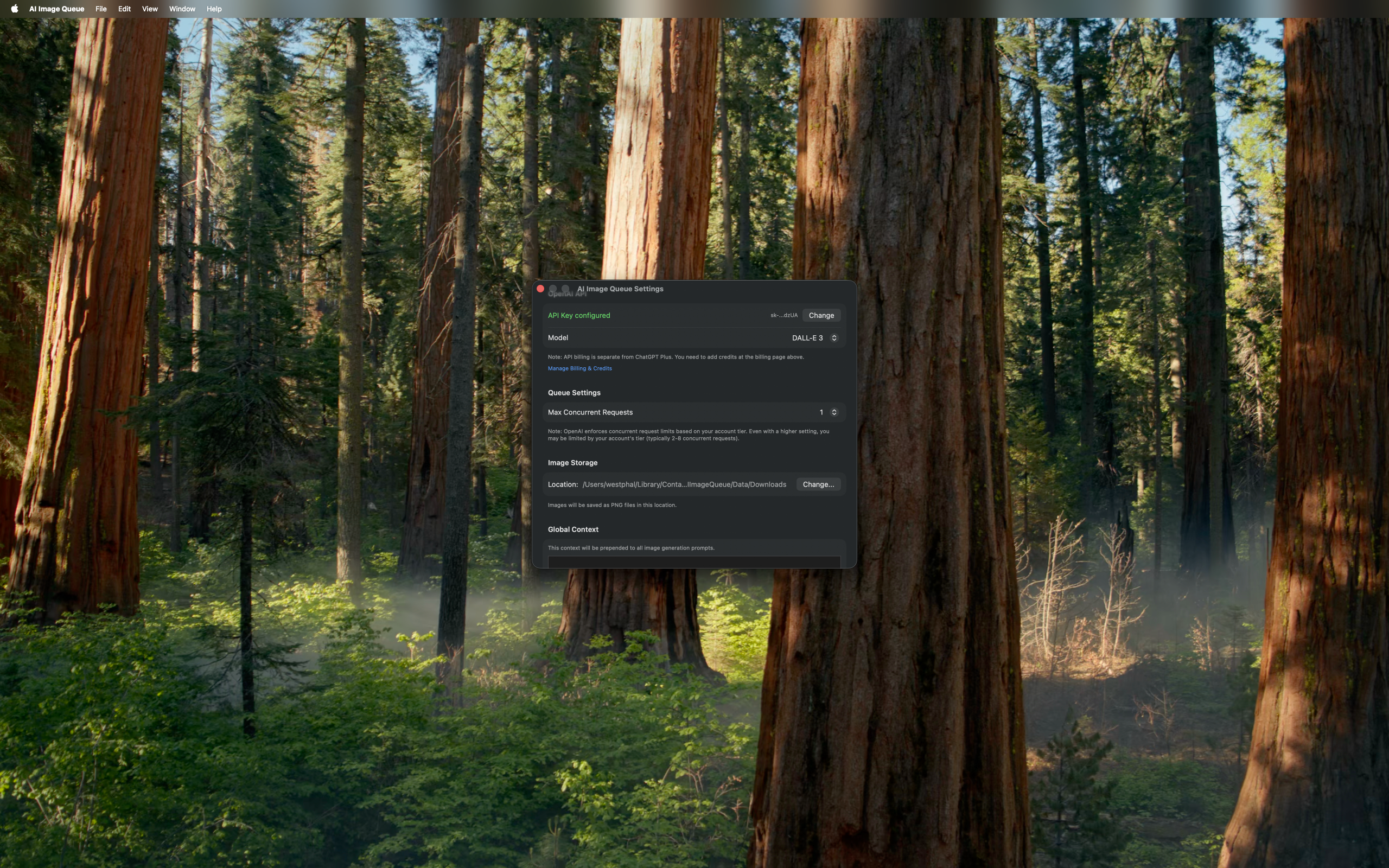Click the masked sk-...dzUA key text

[783, 315]
